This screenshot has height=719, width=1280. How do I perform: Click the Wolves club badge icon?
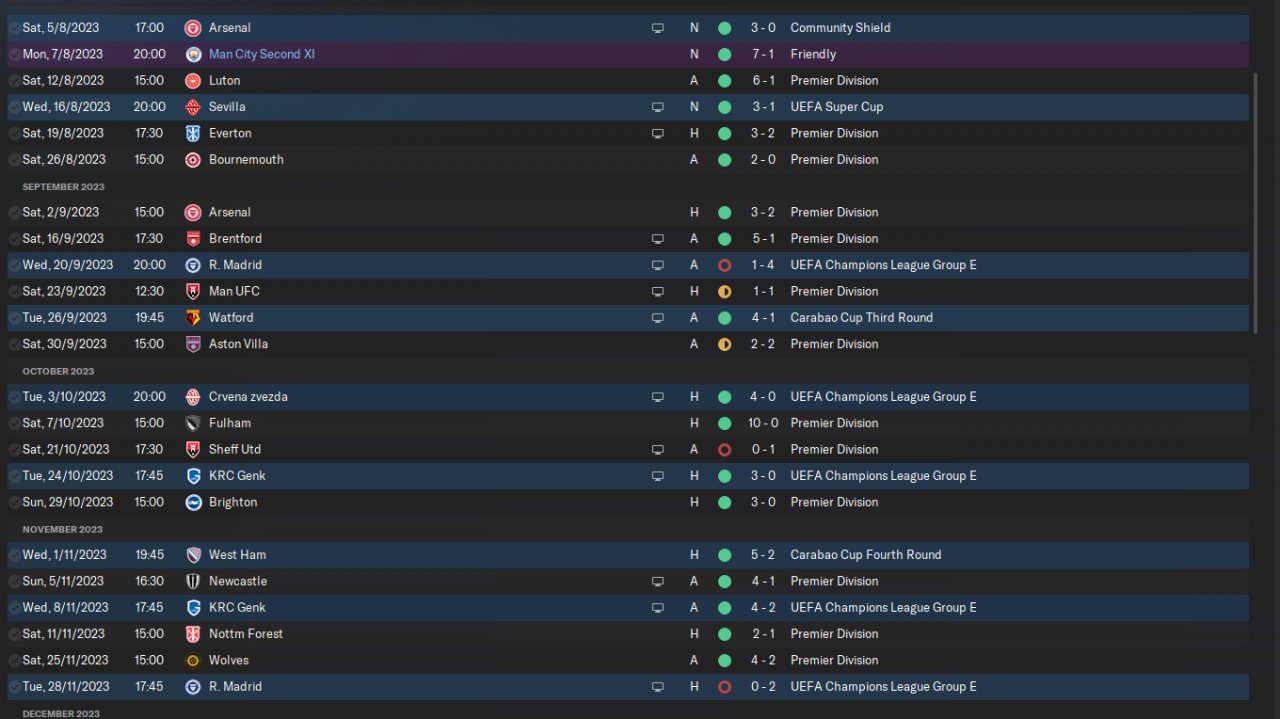point(193,660)
